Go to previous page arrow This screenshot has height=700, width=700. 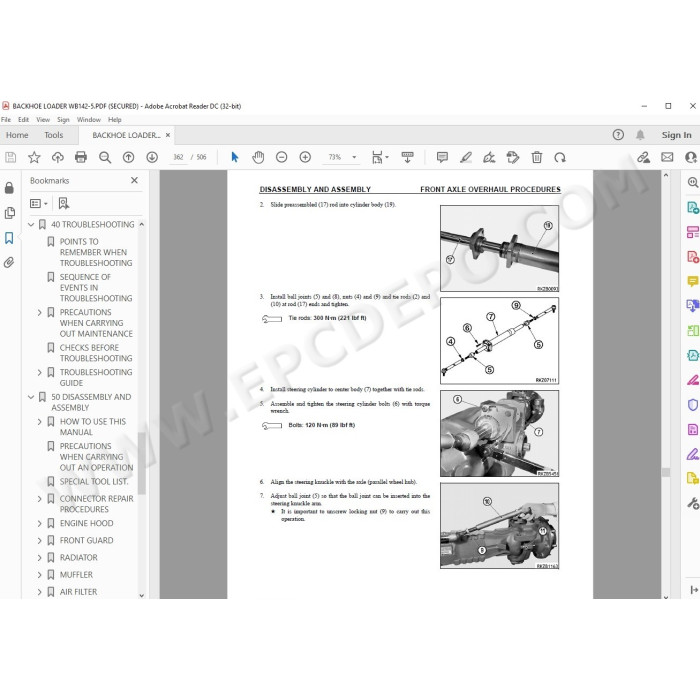click(129, 157)
